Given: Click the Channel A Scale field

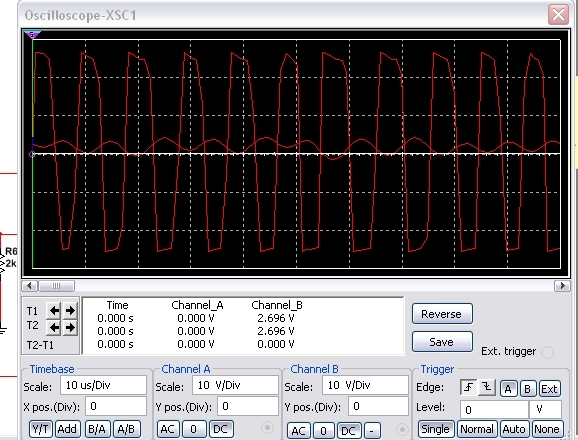Looking at the screenshot, I should pyautogui.click(x=235, y=385).
